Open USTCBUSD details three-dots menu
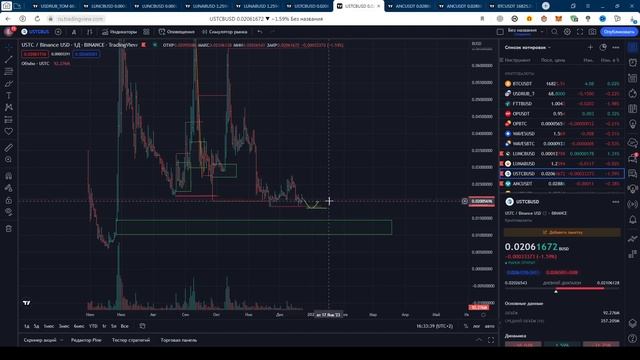Image resolution: width=640 pixels, height=360 pixels. (x=616, y=202)
